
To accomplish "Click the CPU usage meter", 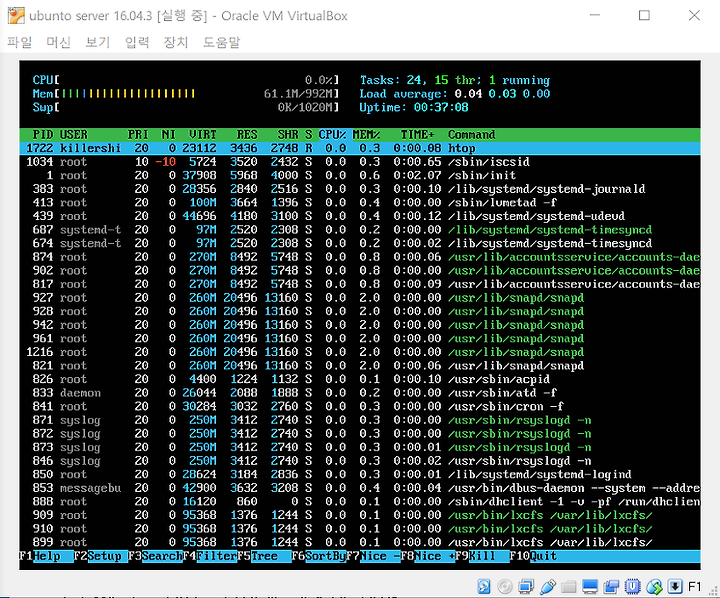I will [x=186, y=80].
